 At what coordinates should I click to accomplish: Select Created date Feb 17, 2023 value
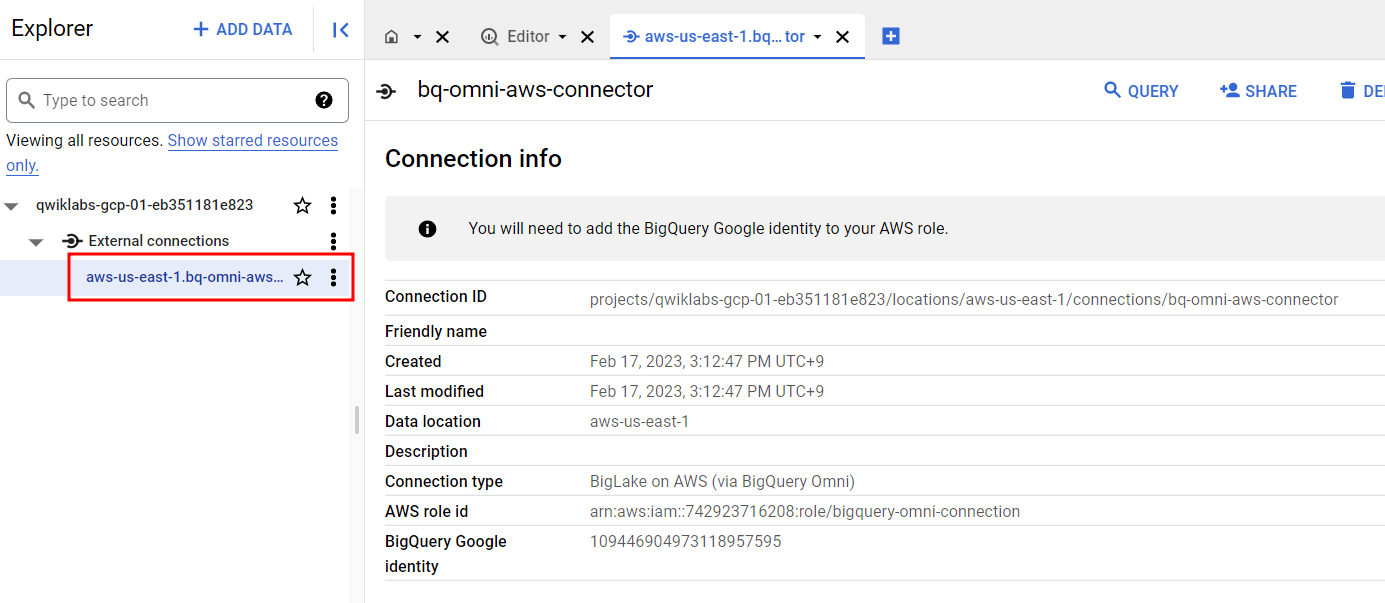(x=707, y=361)
